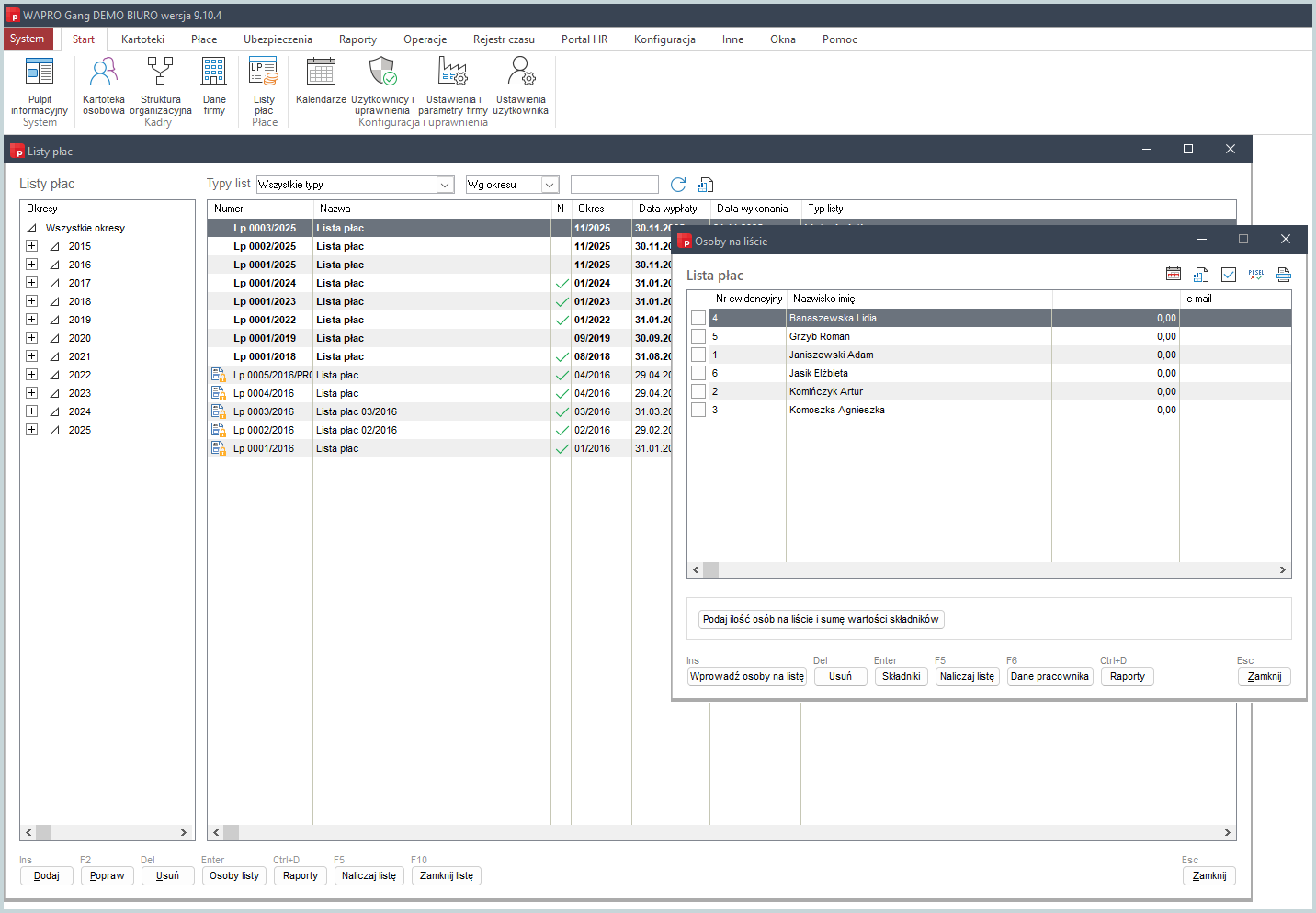Expand the 2024 period node
The height and width of the screenshot is (913, 1316).
pos(31,411)
